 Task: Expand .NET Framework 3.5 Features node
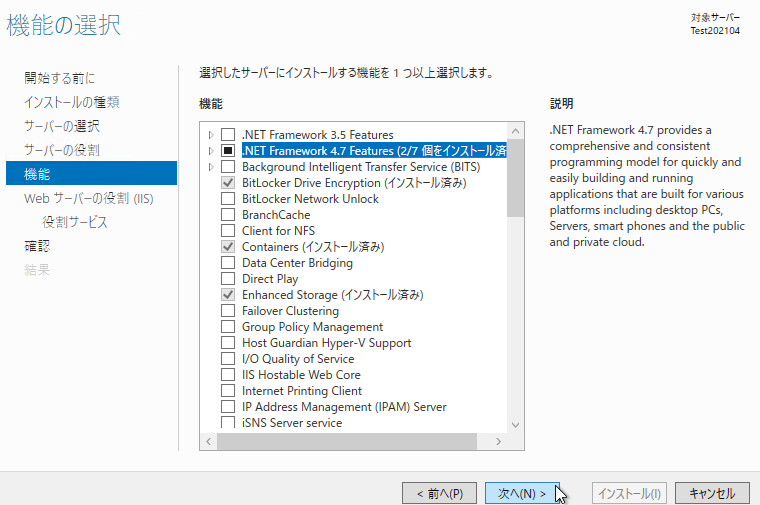coord(211,135)
